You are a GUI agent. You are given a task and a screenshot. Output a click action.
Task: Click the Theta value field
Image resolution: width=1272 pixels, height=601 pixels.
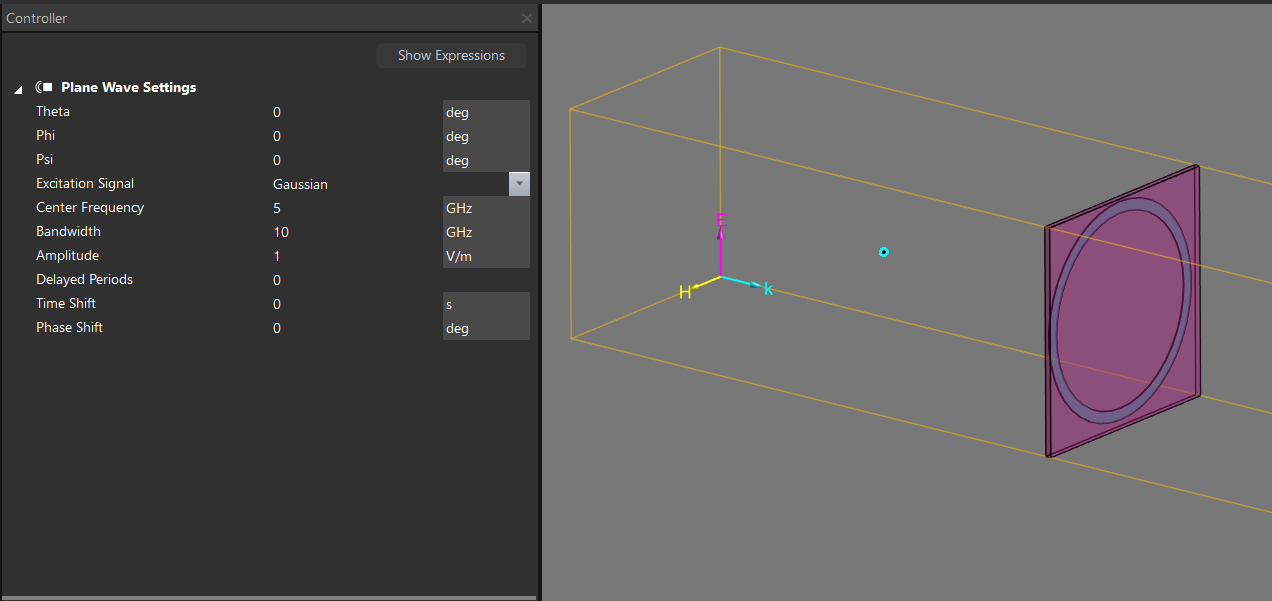pyautogui.click(x=350, y=112)
